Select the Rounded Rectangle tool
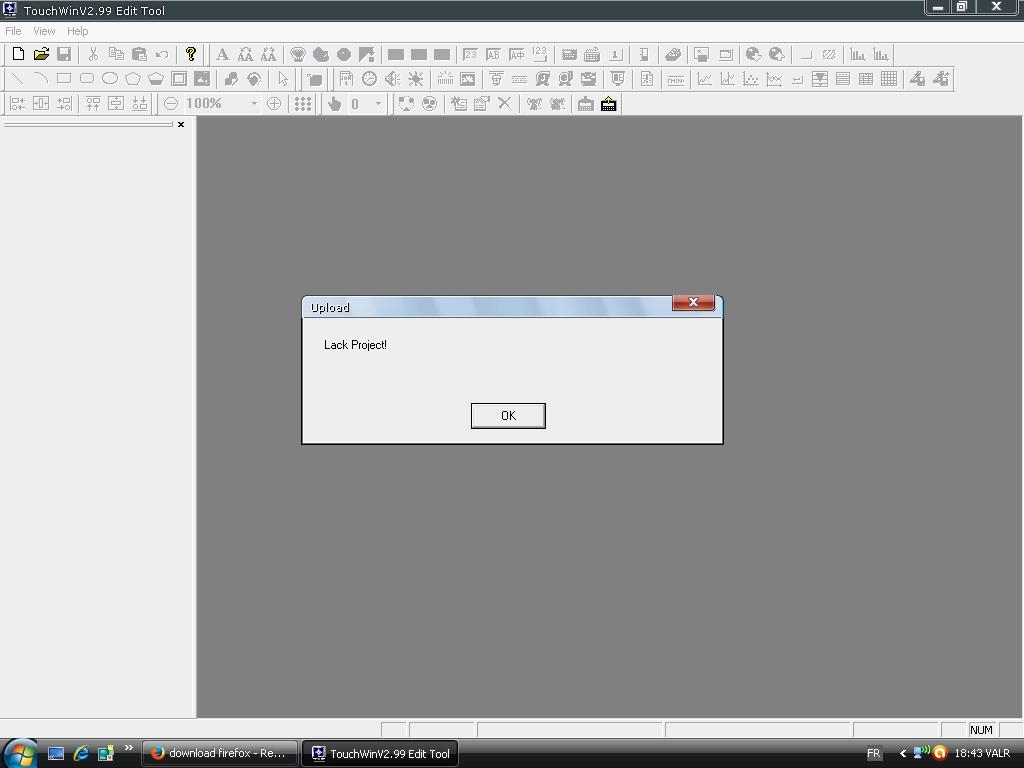The width and height of the screenshot is (1024, 768). coord(87,79)
